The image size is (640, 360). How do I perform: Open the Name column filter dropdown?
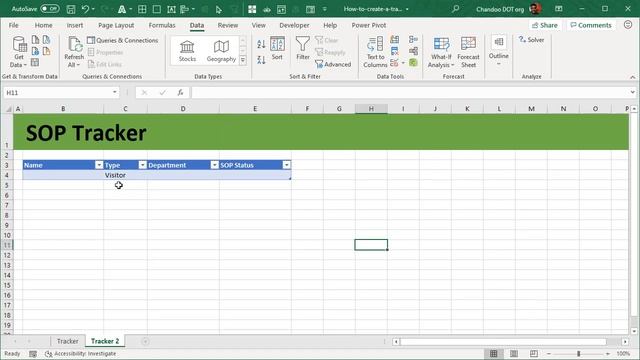click(x=99, y=165)
